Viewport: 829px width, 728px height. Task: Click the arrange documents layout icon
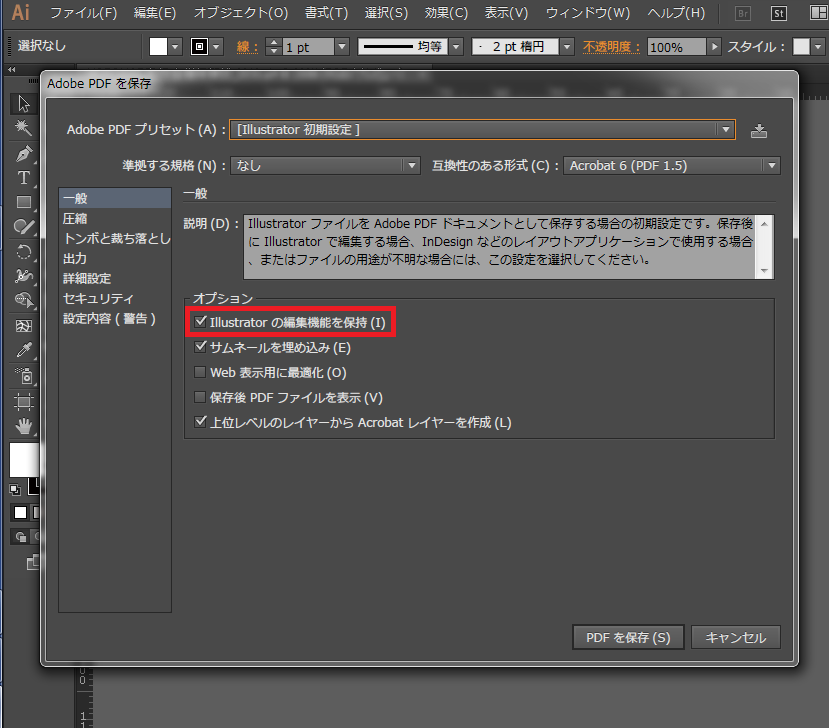818,13
